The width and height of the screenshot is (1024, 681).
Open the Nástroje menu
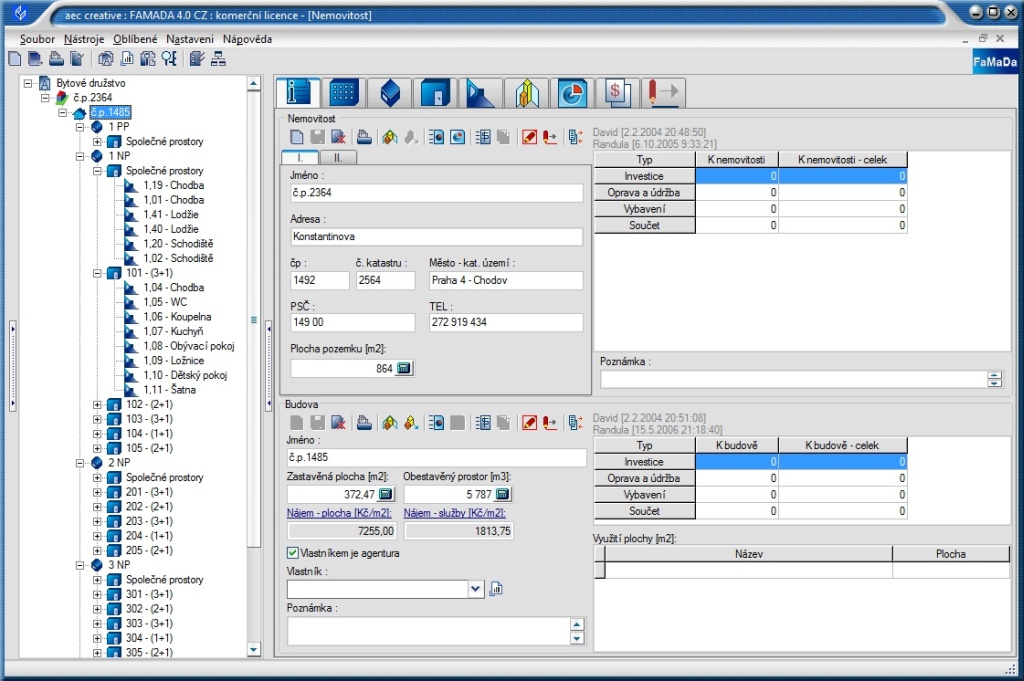click(x=84, y=38)
